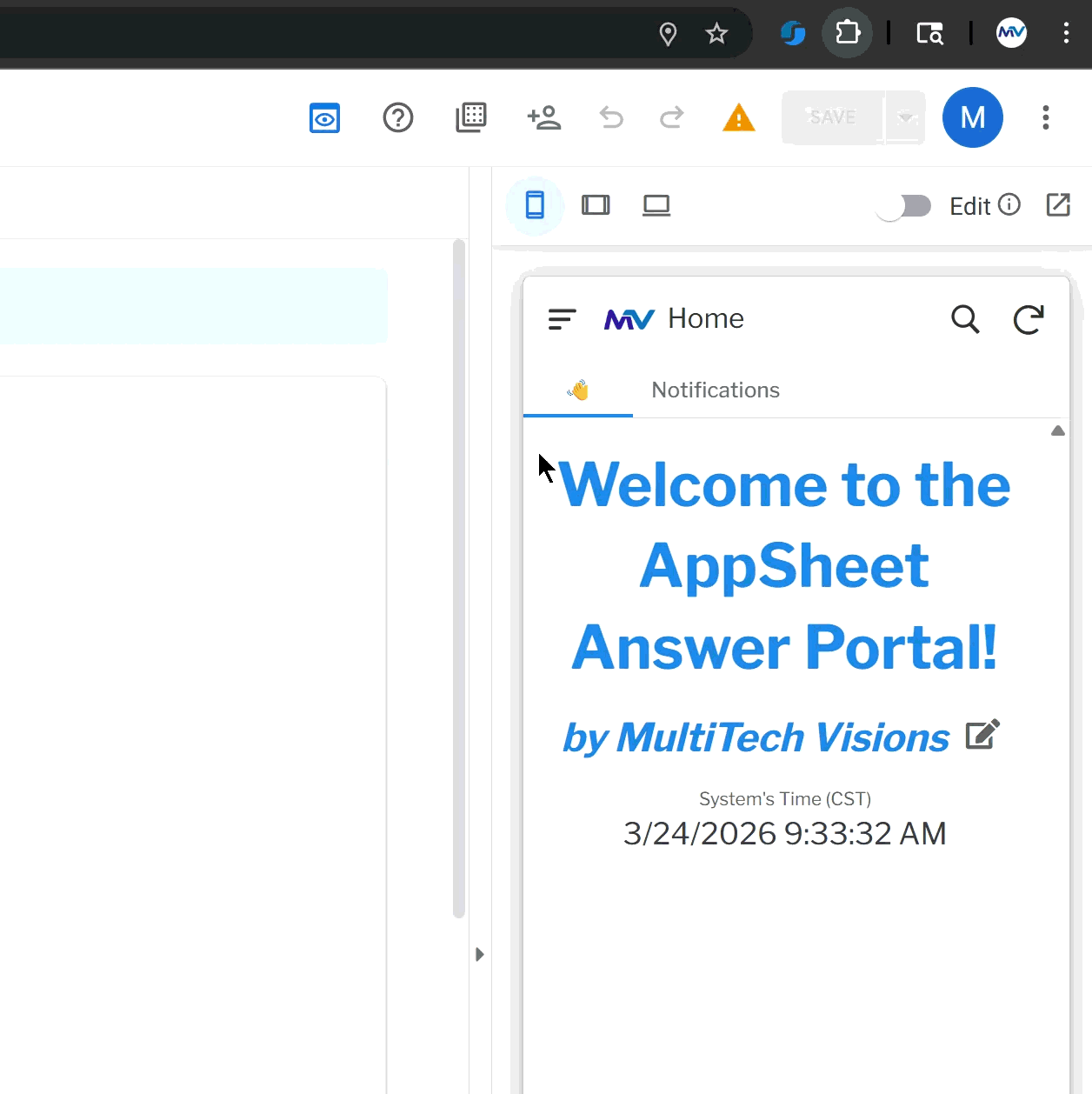
Task: Open the data grid icon in editor toolbar
Action: (471, 117)
